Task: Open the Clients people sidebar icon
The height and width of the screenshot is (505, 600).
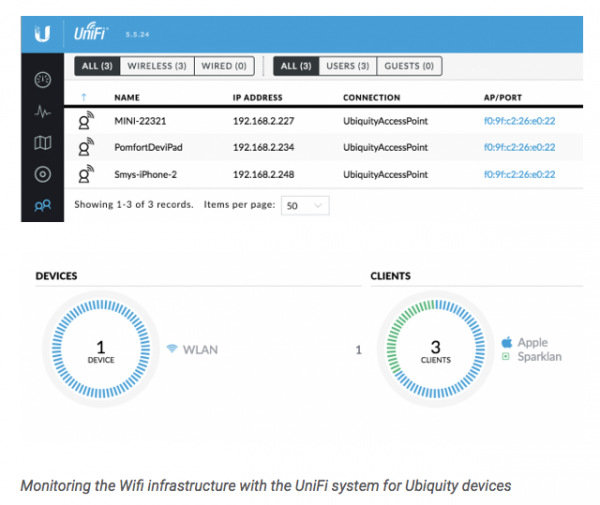Action: pyautogui.click(x=41, y=205)
